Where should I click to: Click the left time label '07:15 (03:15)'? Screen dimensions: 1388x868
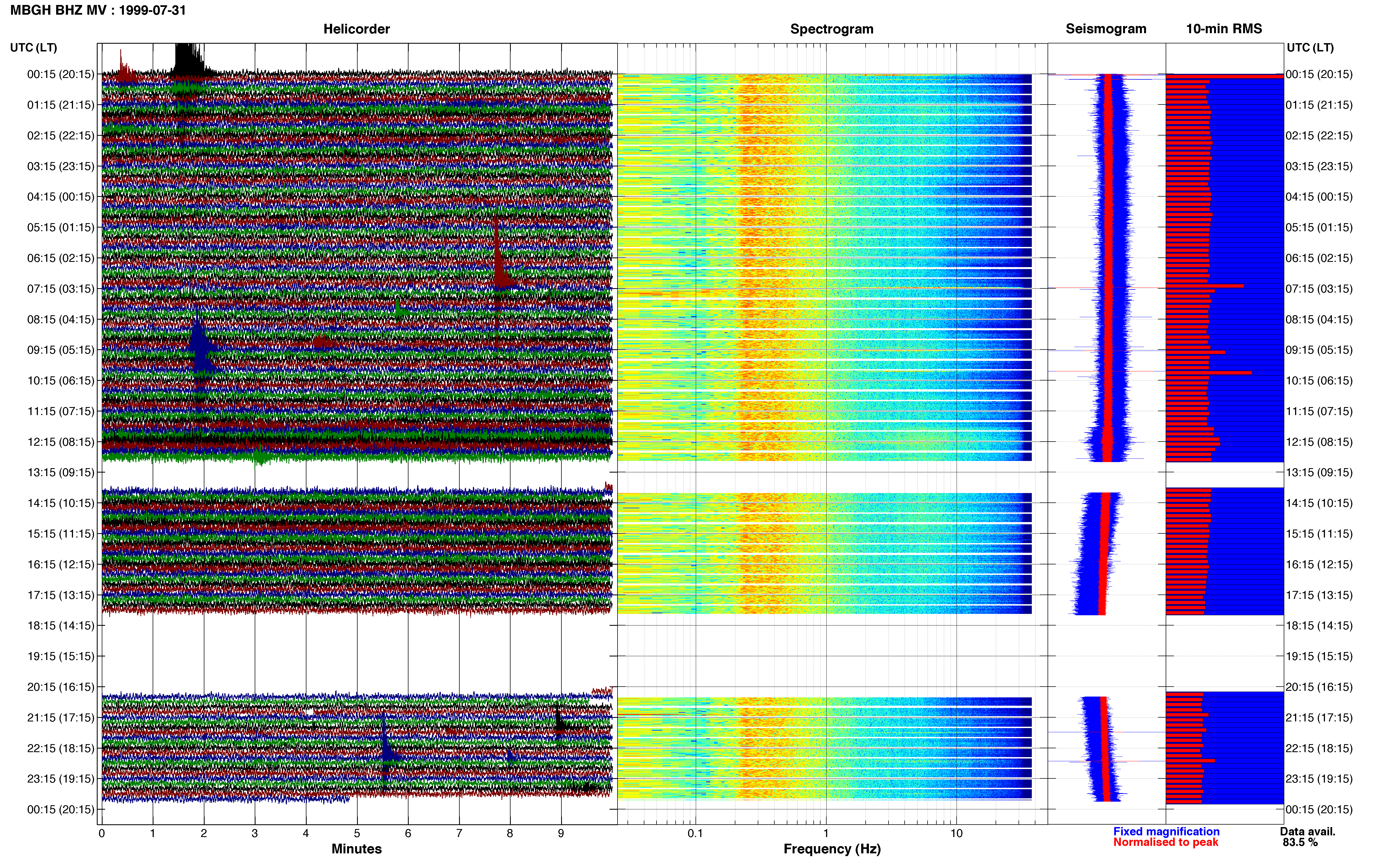(x=61, y=289)
